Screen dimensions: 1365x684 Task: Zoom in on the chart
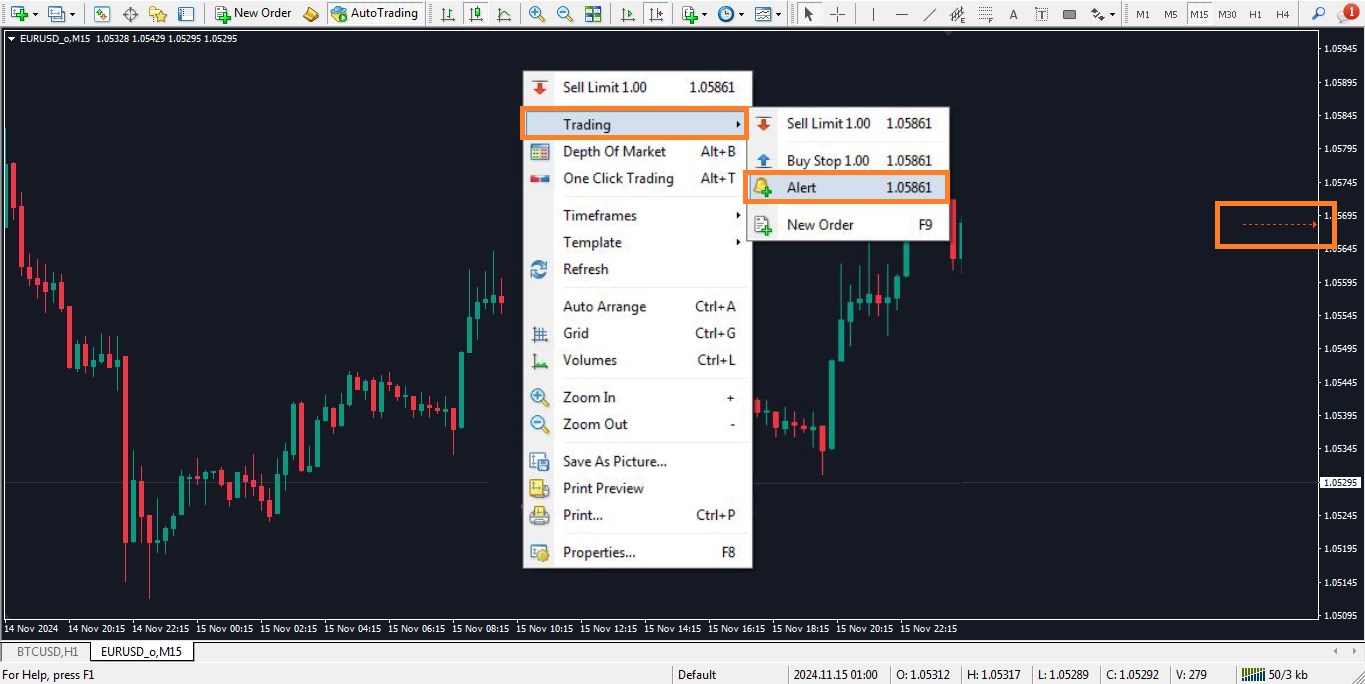click(x=536, y=13)
